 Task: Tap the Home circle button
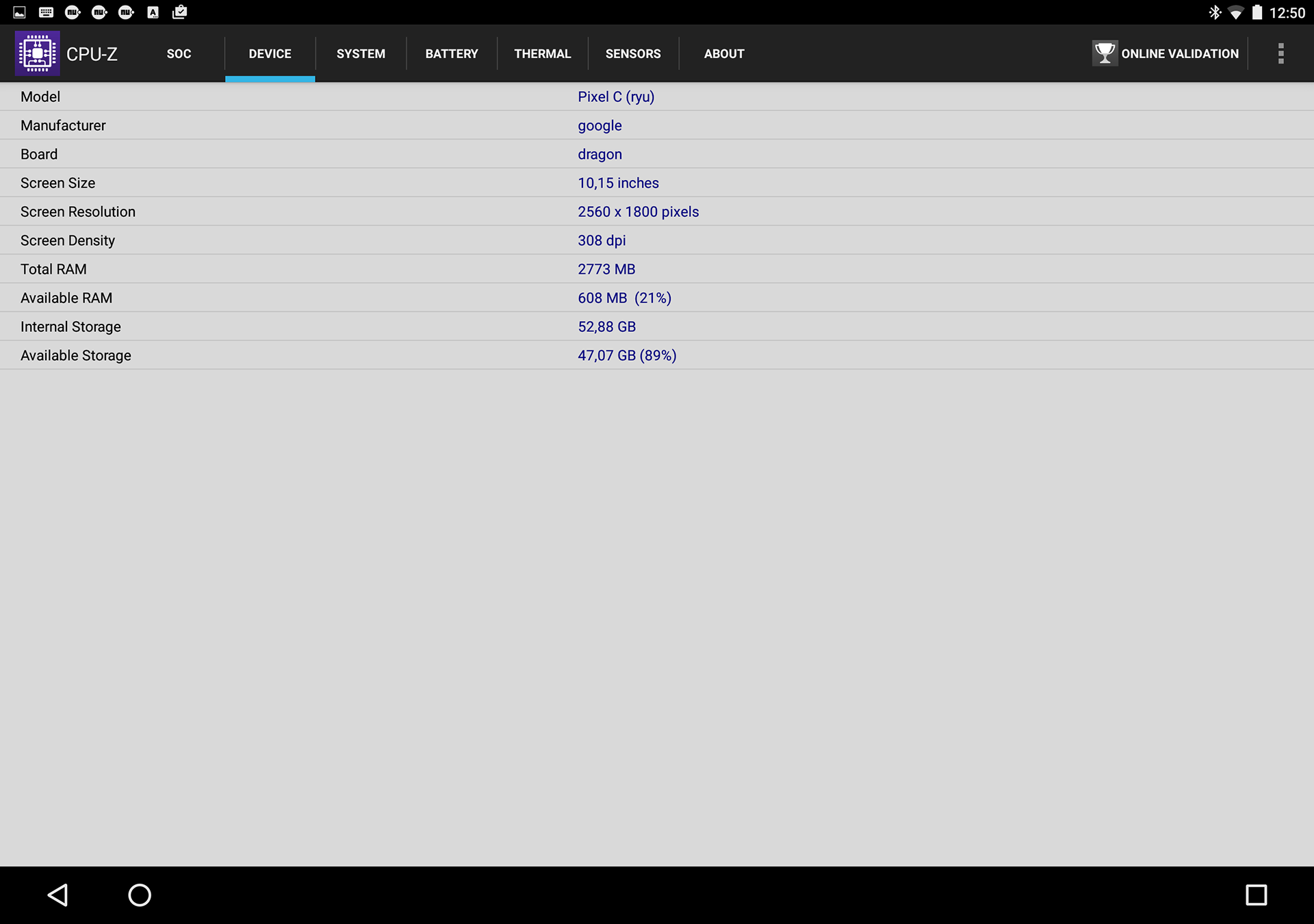click(x=140, y=895)
